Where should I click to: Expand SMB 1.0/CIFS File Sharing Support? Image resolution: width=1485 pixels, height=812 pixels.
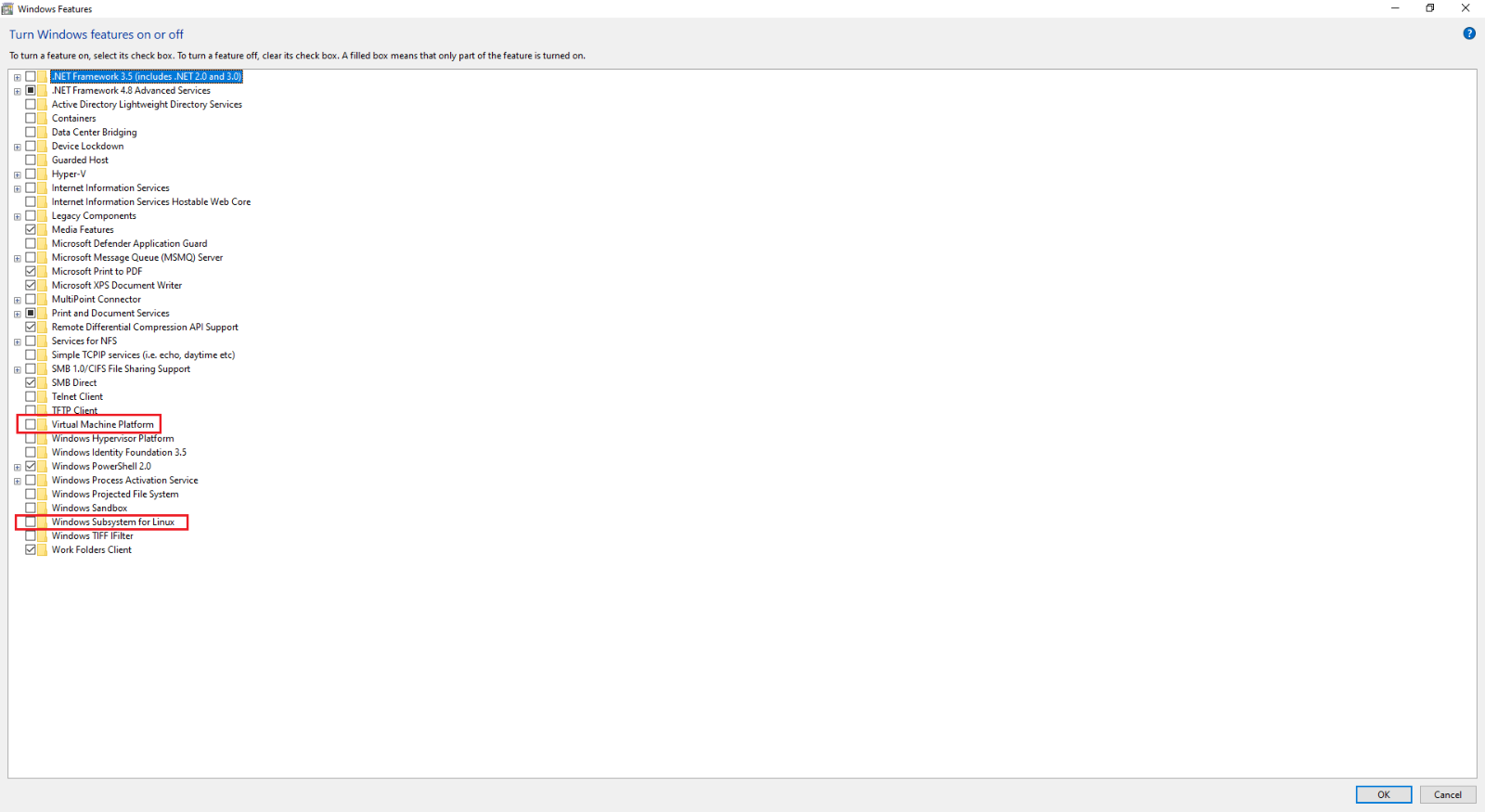click(17, 369)
